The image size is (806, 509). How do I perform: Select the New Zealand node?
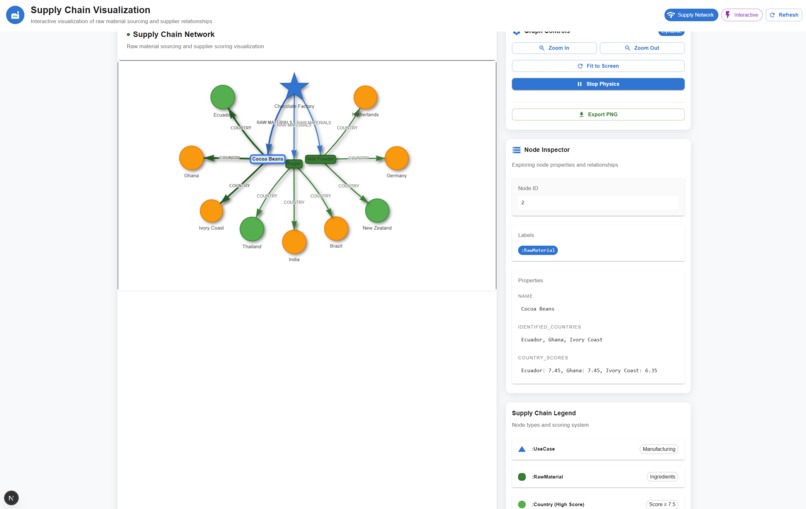coord(377,210)
